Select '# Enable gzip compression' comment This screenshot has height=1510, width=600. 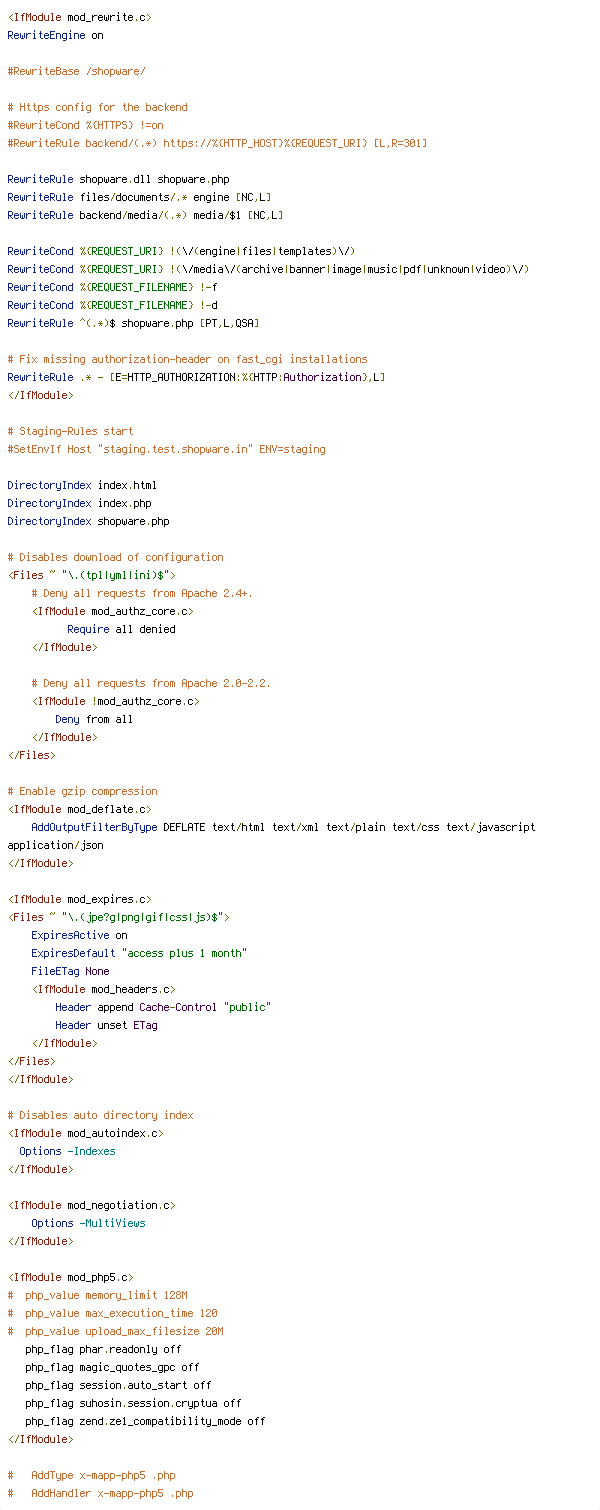[82, 791]
